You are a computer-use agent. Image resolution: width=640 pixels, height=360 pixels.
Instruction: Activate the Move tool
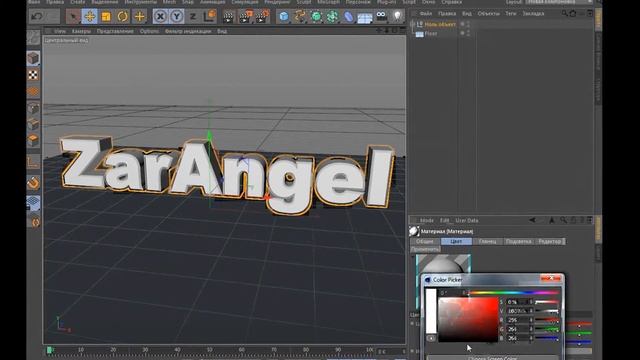coord(89,17)
